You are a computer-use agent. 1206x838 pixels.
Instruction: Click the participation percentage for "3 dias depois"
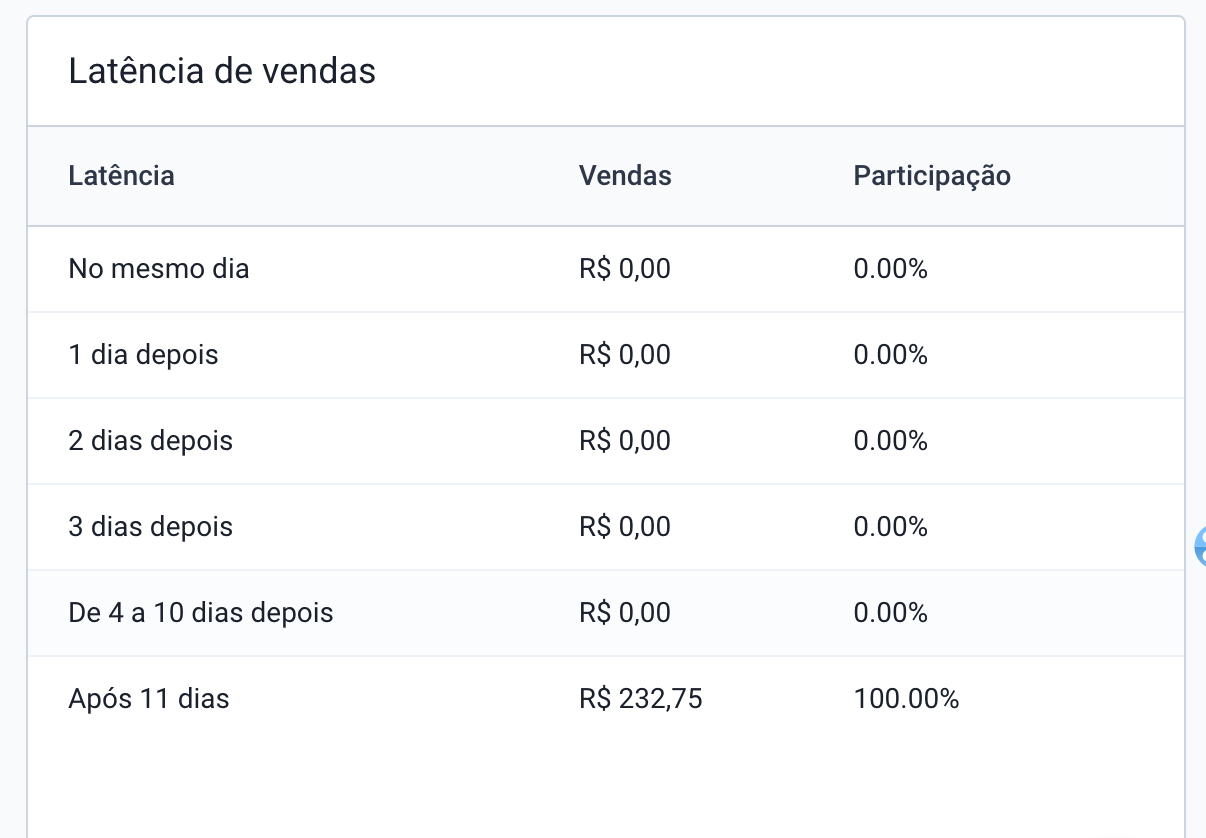[890, 527]
